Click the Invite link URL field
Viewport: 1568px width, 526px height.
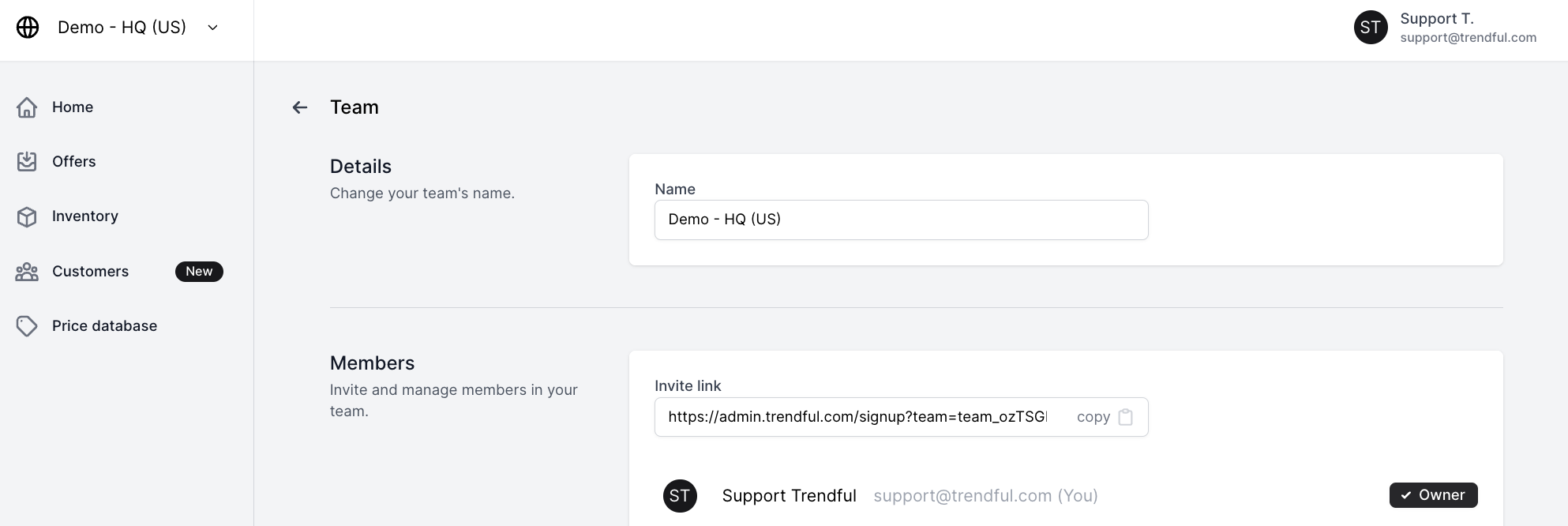pyautogui.click(x=857, y=417)
